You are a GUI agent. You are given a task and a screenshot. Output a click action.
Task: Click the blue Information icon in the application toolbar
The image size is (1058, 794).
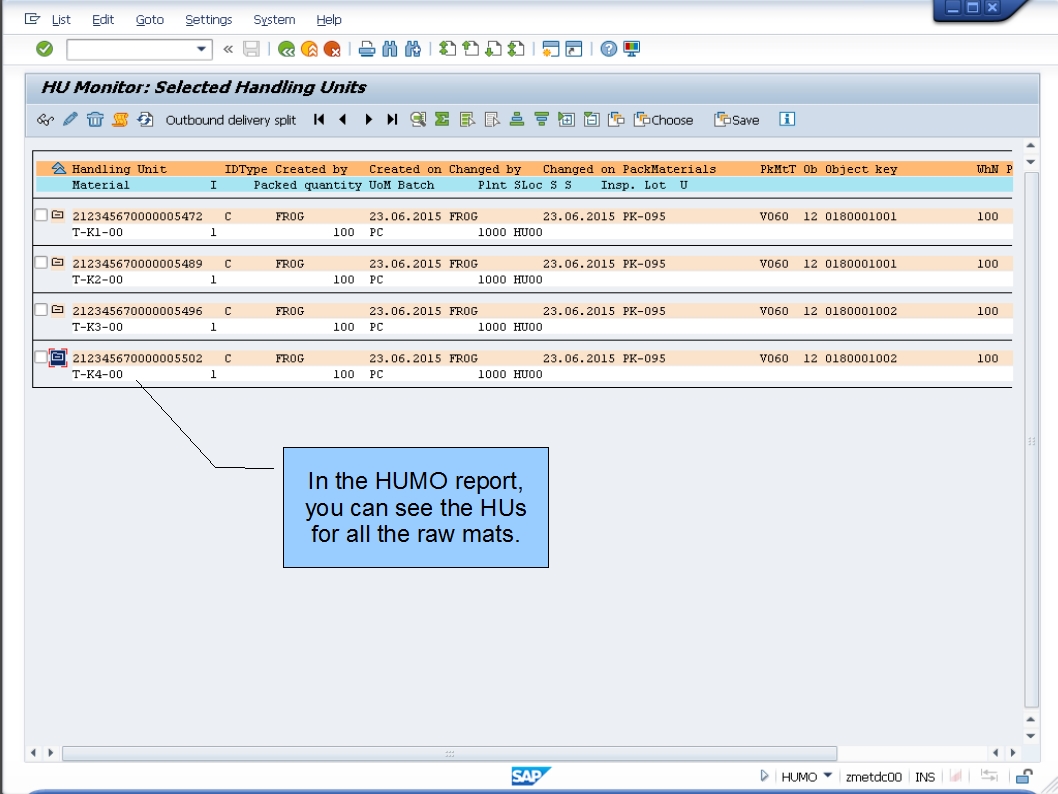787,119
